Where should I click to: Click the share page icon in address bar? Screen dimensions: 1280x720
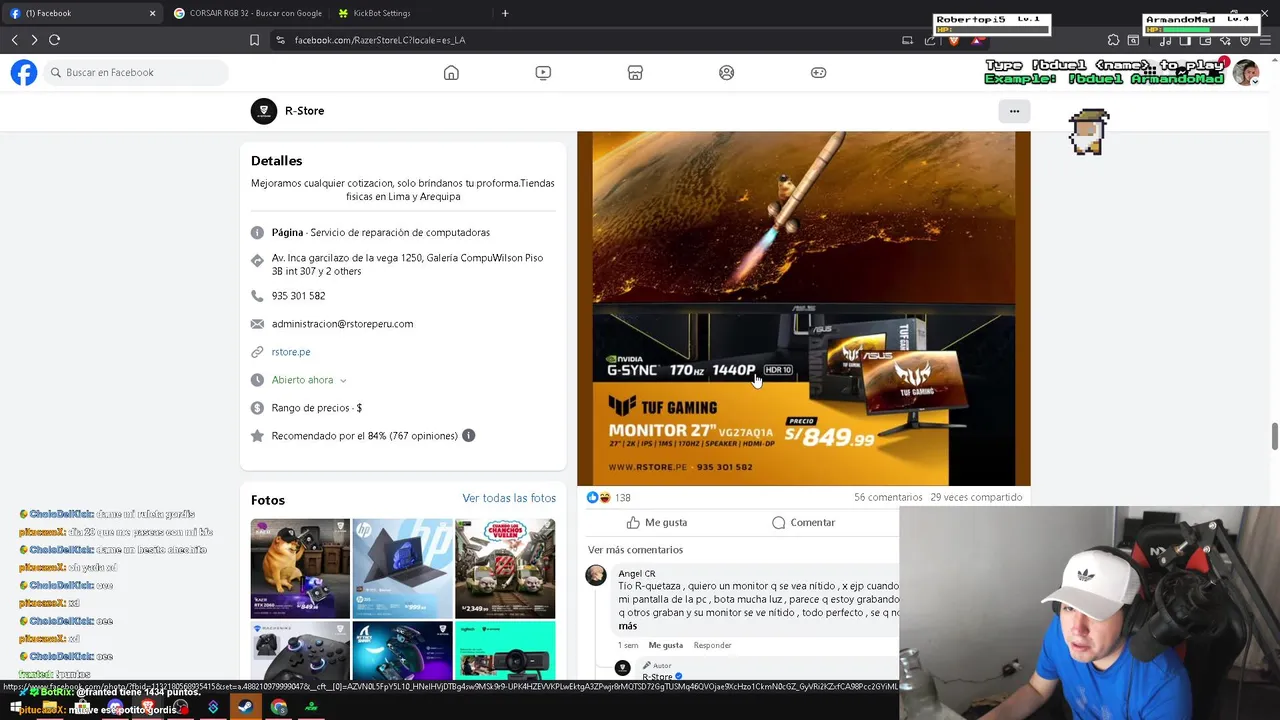tap(930, 40)
